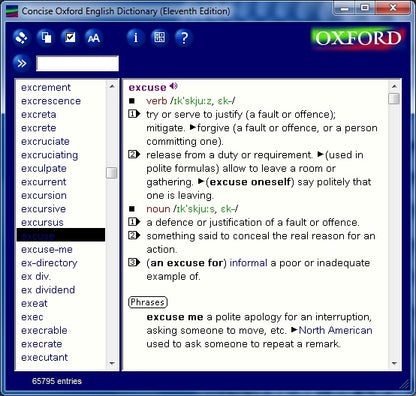Select 'excrescence' in word list
416x396 pixels.
pos(51,101)
